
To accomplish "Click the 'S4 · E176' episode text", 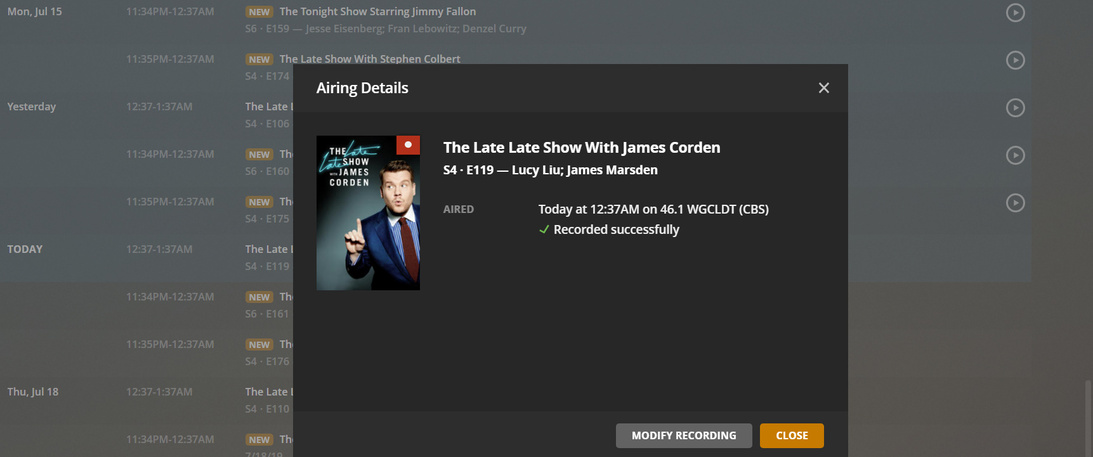I will click(267, 361).
